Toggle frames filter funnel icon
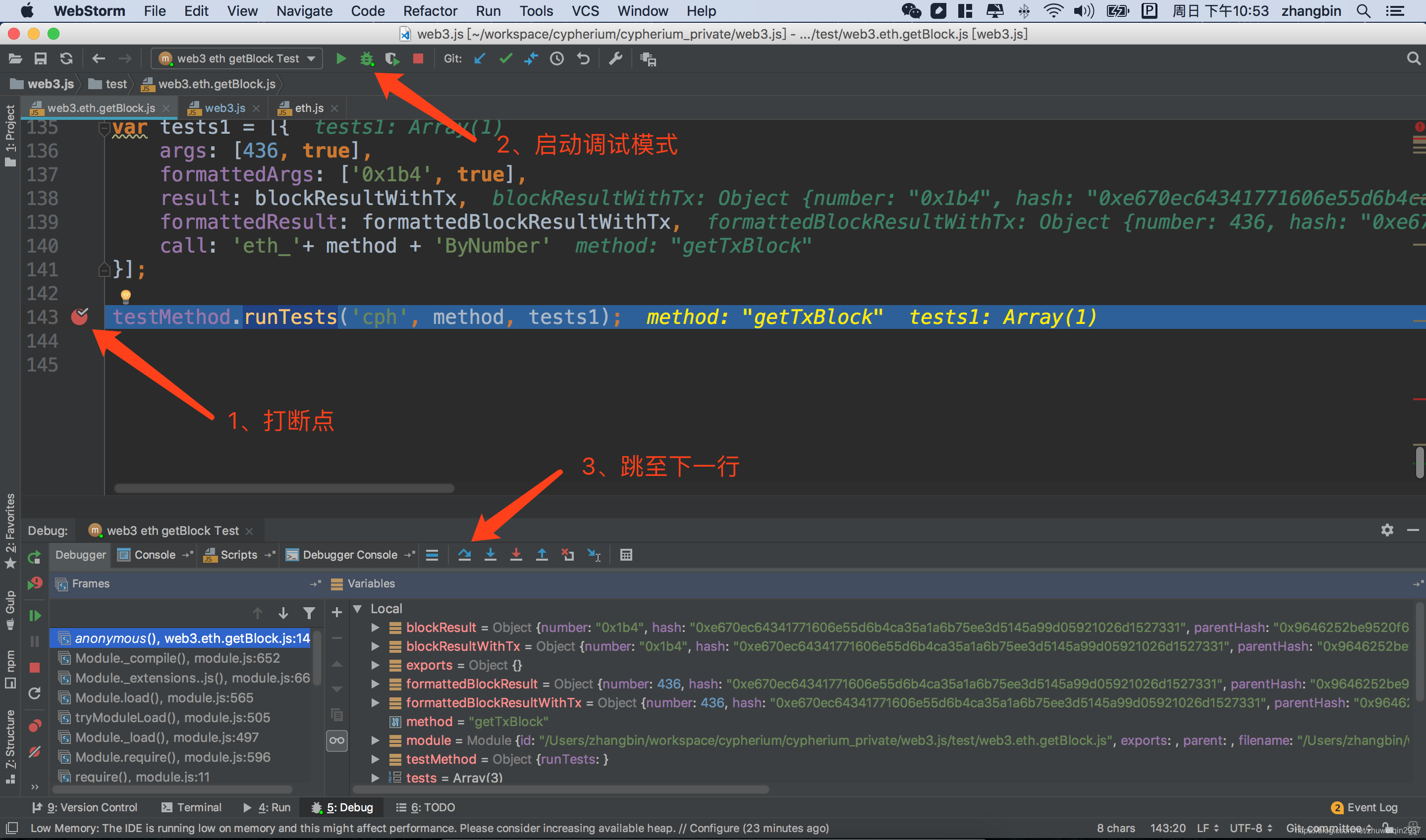 [309, 613]
